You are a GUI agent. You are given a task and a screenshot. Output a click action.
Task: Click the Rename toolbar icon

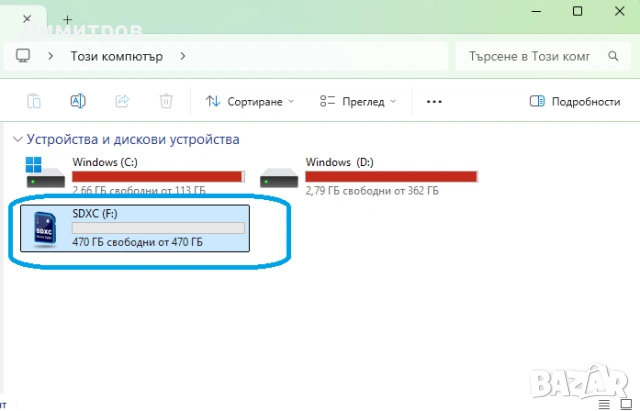coord(78,101)
